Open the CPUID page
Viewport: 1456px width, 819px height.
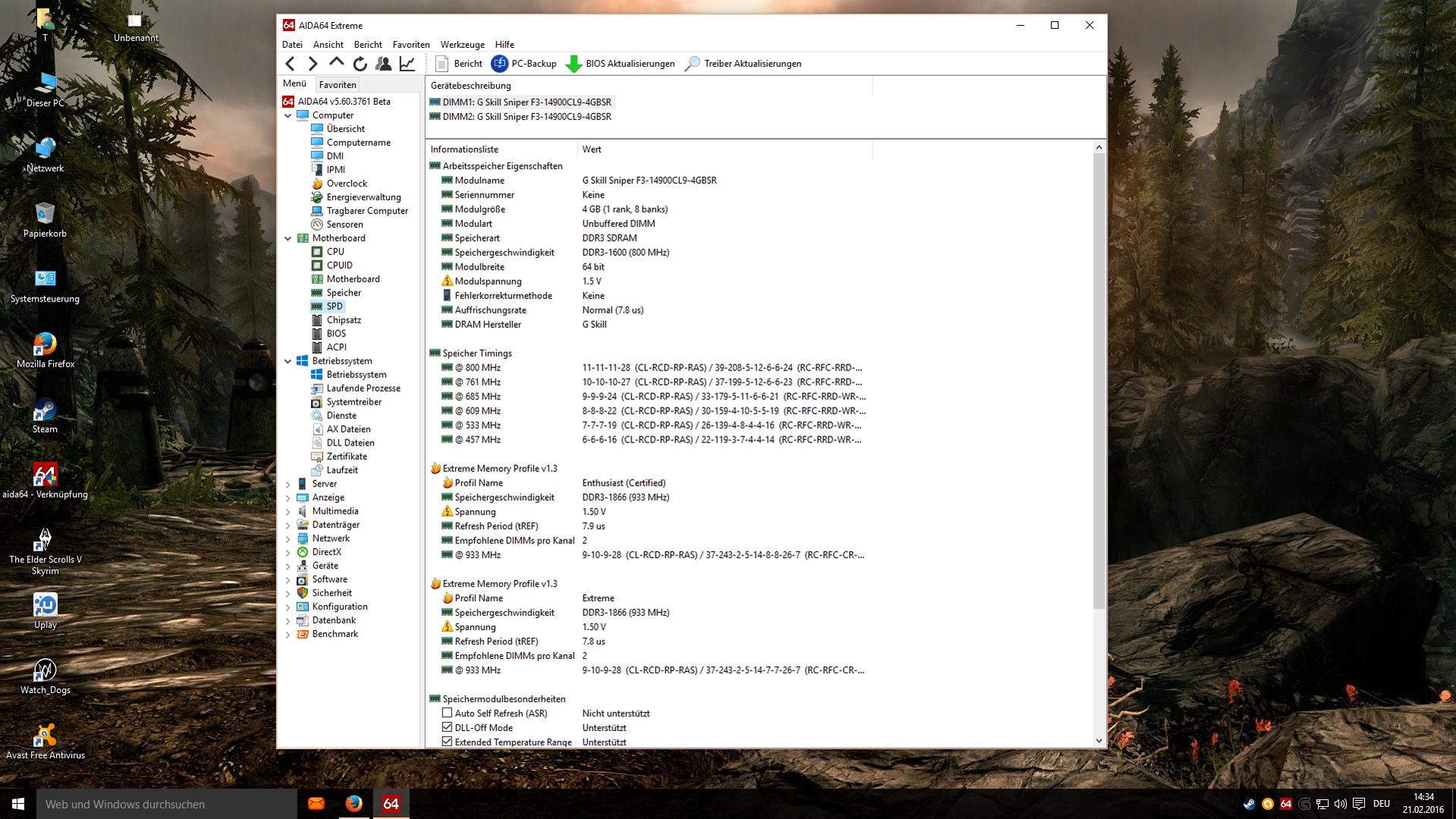(x=339, y=266)
